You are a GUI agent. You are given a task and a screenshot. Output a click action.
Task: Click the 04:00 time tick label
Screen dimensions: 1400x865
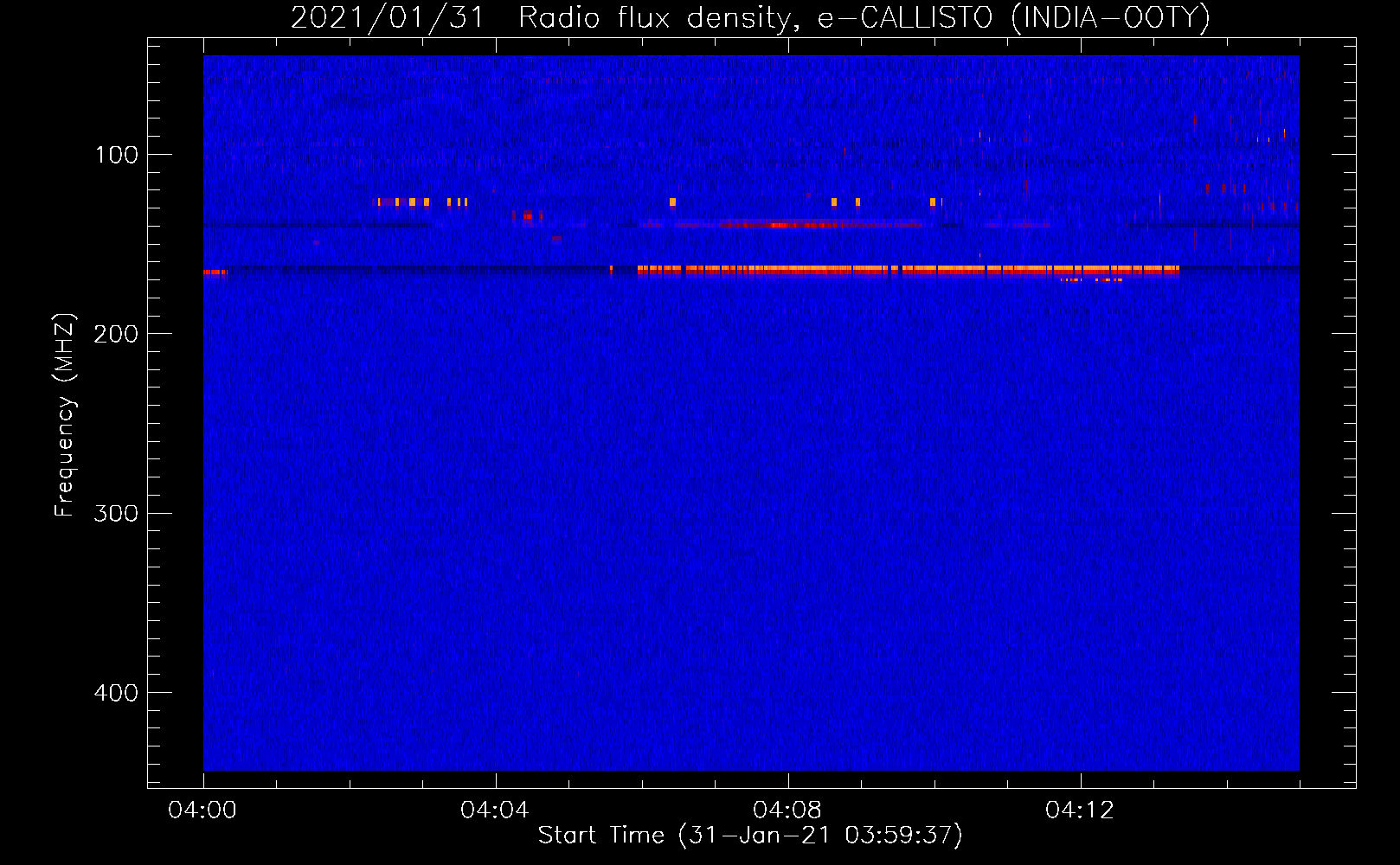(x=202, y=810)
